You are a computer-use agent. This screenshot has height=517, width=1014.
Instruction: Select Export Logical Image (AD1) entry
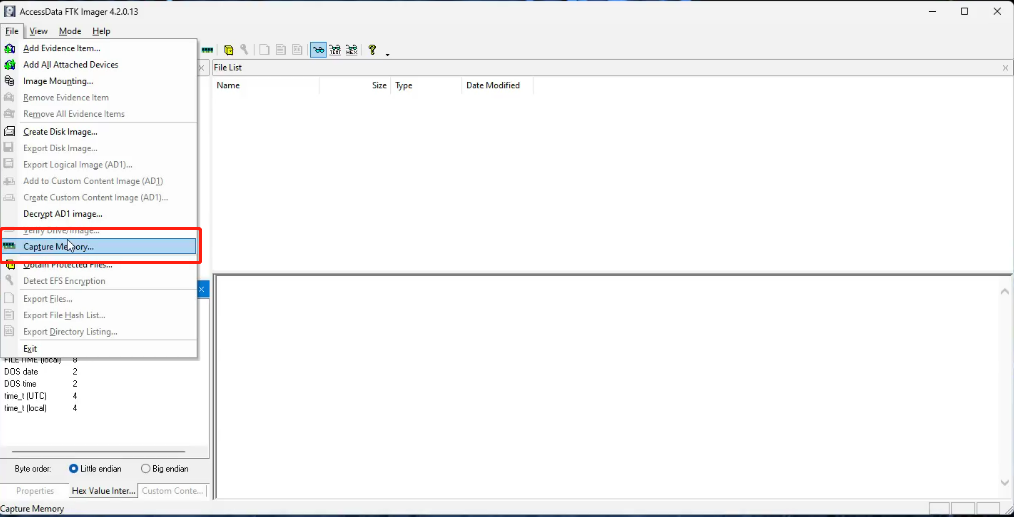click(x=99, y=164)
